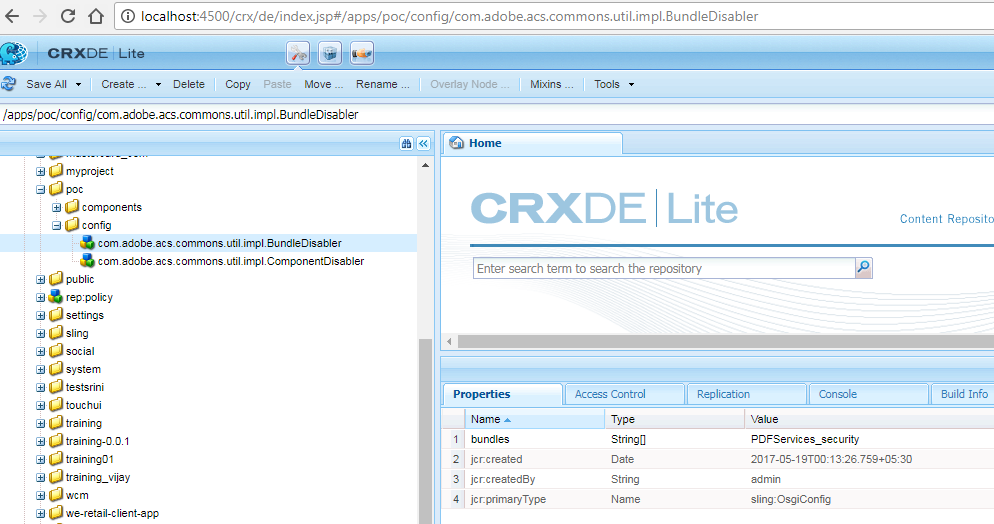Expand the public folder node

coord(41,279)
